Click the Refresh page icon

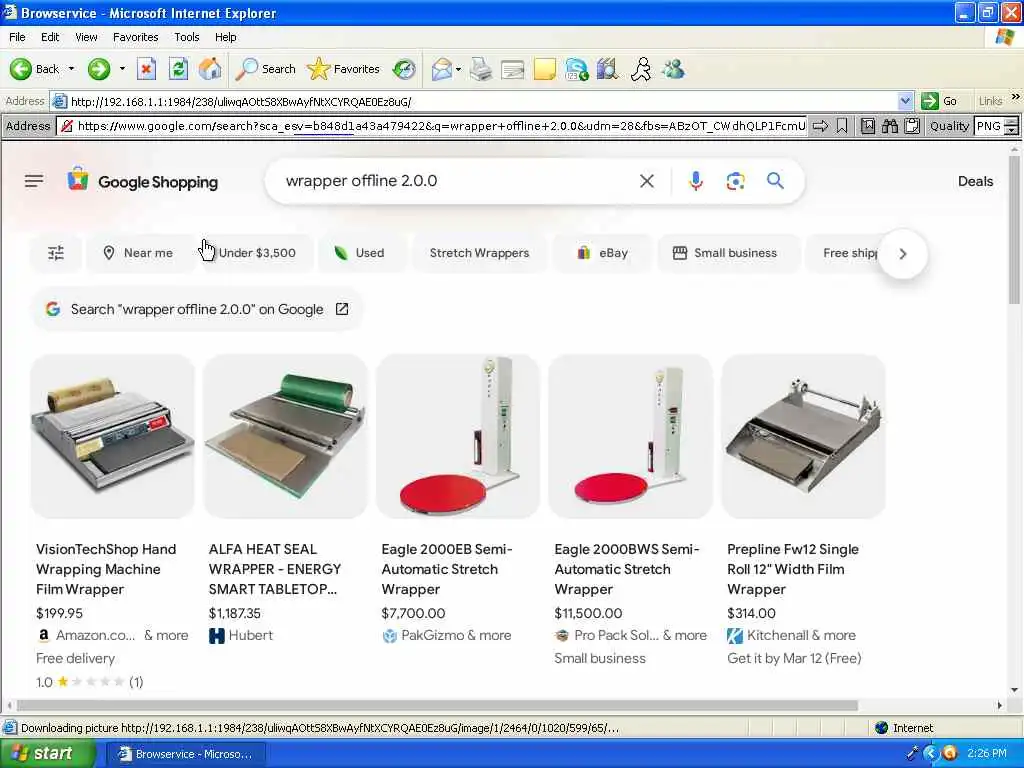click(x=178, y=69)
